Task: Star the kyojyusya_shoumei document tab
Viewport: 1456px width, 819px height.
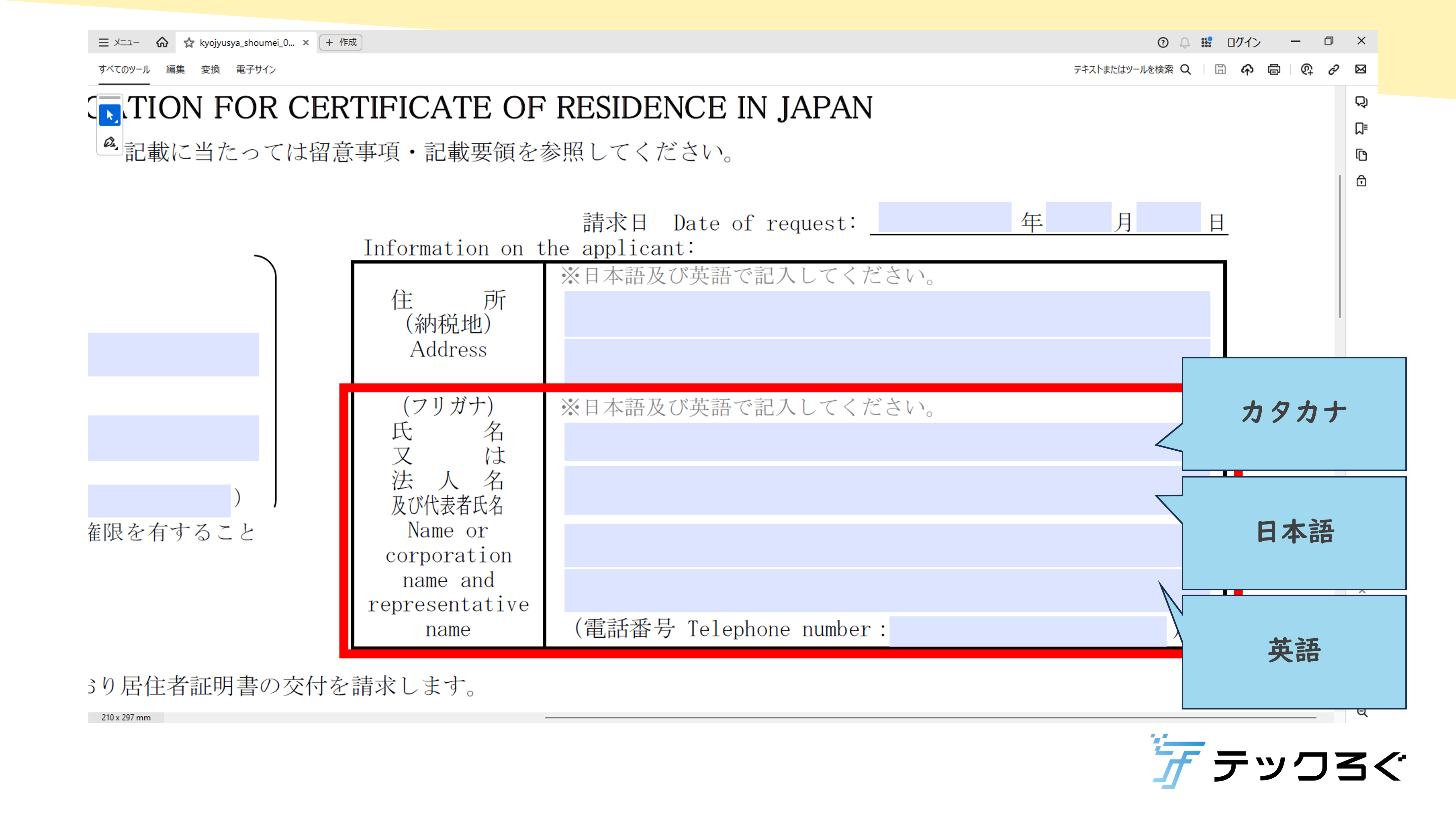Action: pos(189,43)
